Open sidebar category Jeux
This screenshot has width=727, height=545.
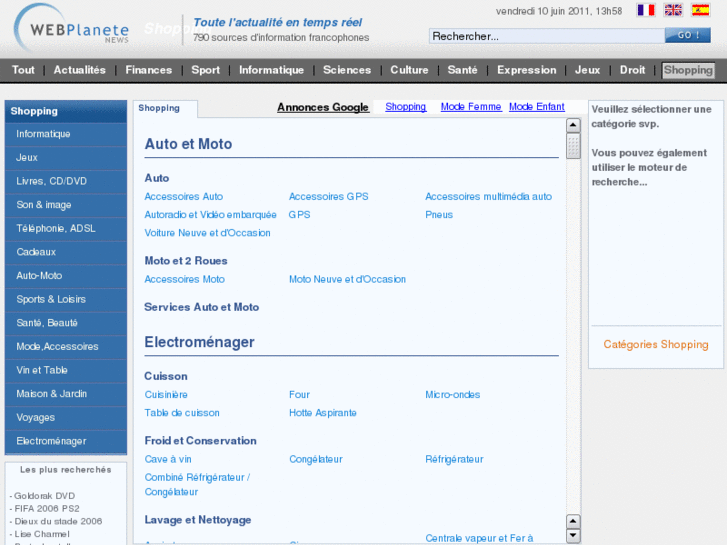click(66, 158)
